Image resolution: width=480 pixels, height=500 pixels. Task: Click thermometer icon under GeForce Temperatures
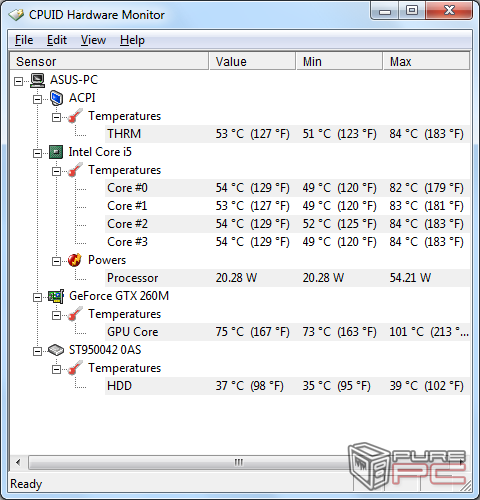coord(75,314)
